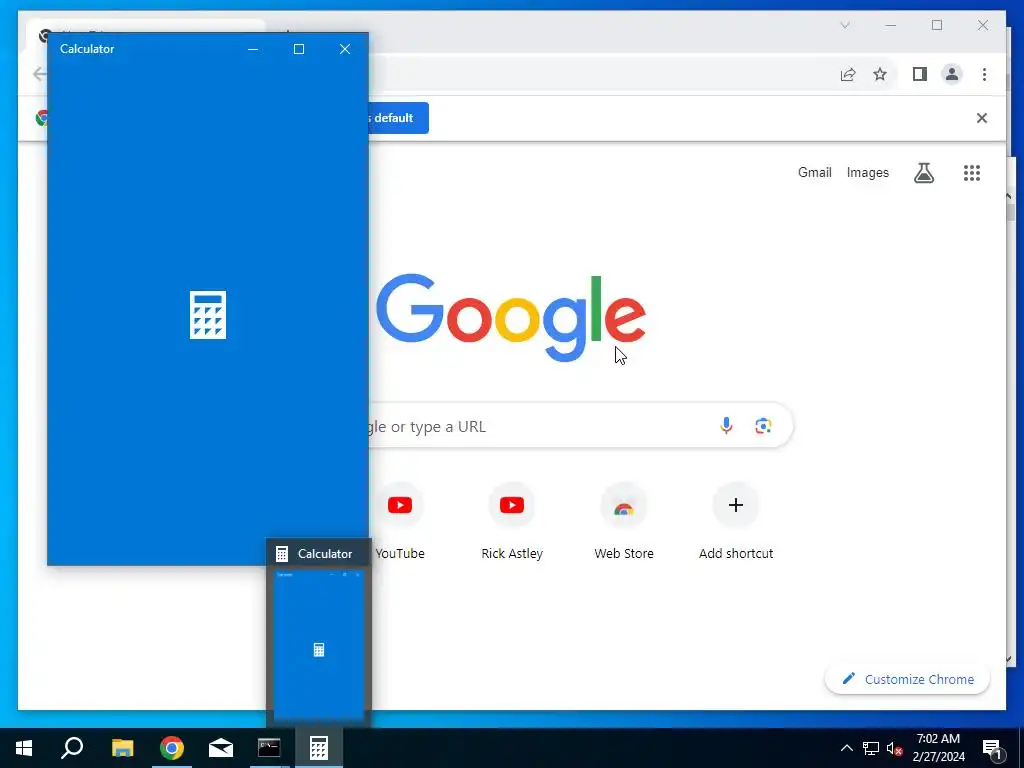Open File Explorer from the taskbar
Viewport: 1024px width, 768px height.
coord(122,748)
